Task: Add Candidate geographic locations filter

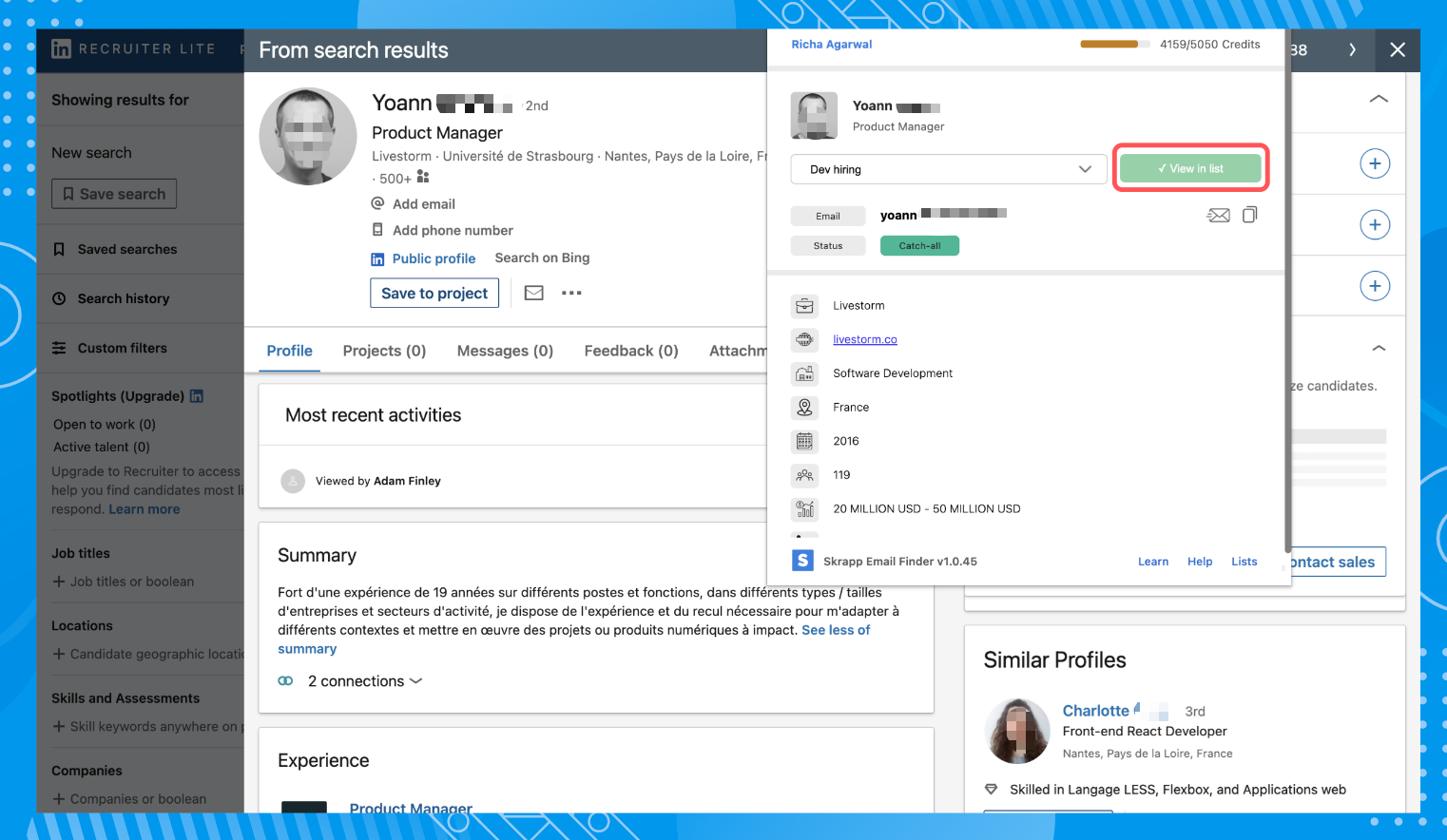Action: (x=148, y=654)
